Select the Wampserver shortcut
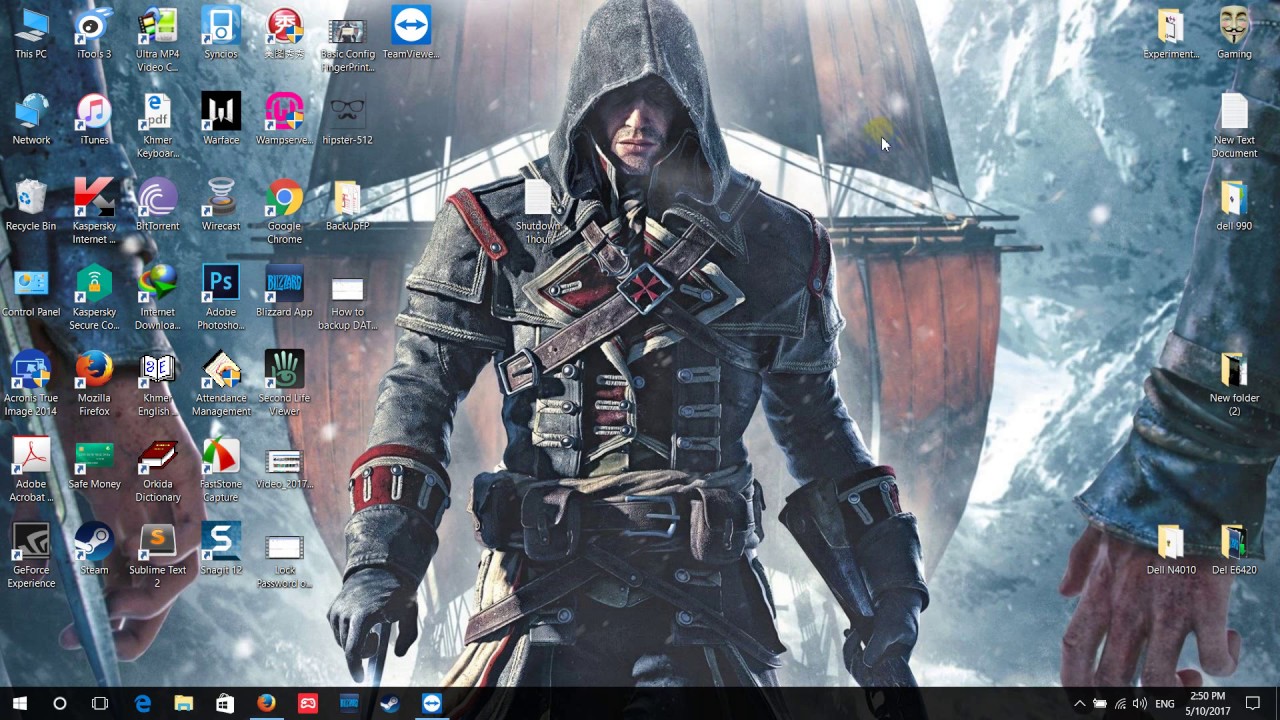Screen dimensions: 1280x720 284,119
